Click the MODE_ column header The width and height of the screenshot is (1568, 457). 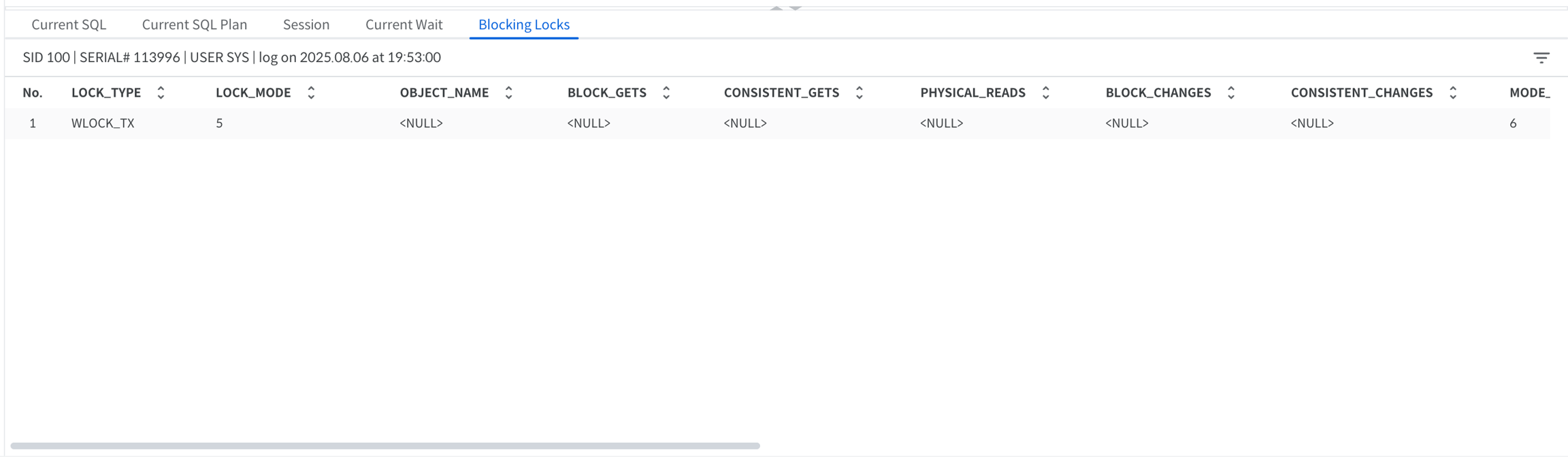tap(1529, 93)
